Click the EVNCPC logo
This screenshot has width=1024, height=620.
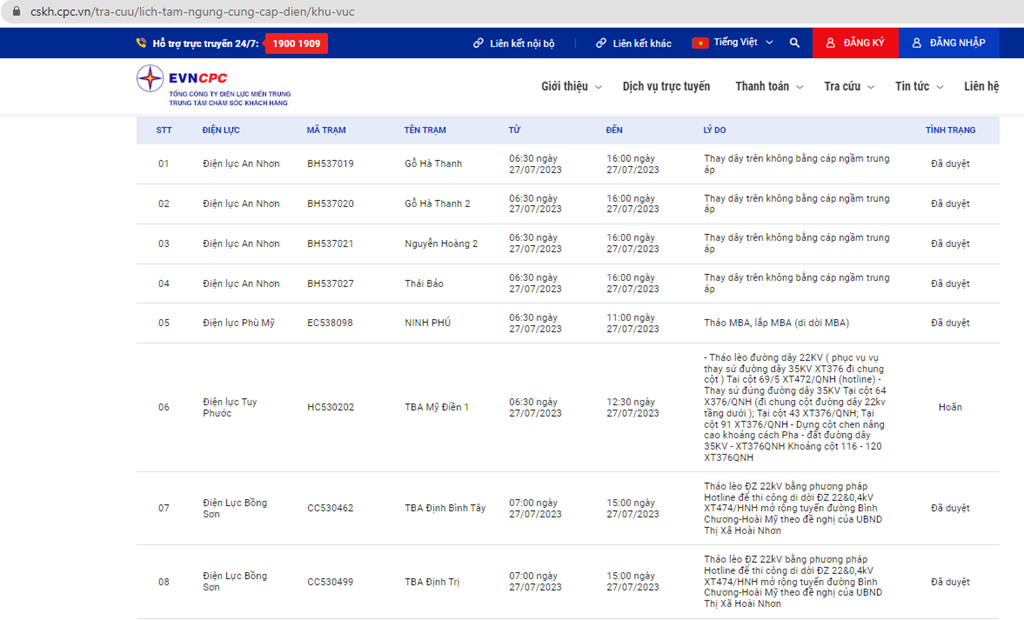pyautogui.click(x=214, y=86)
